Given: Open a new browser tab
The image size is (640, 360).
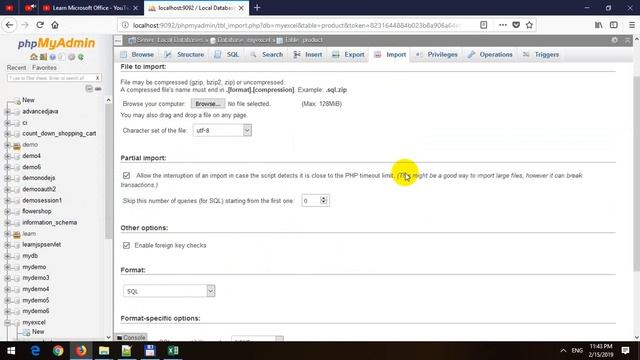Looking at the screenshot, I should click(x=257, y=8).
